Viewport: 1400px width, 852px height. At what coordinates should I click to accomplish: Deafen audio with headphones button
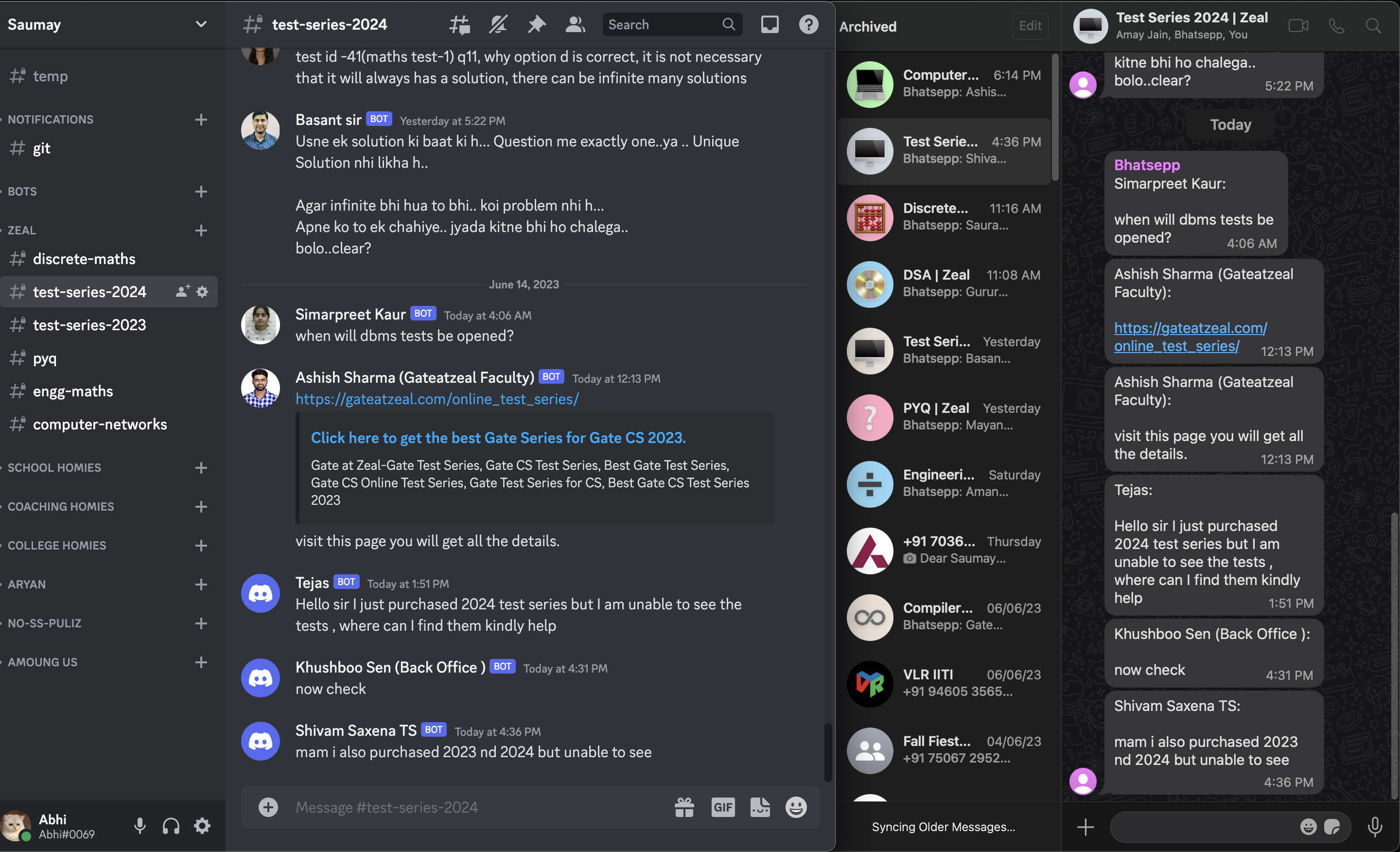[171, 826]
